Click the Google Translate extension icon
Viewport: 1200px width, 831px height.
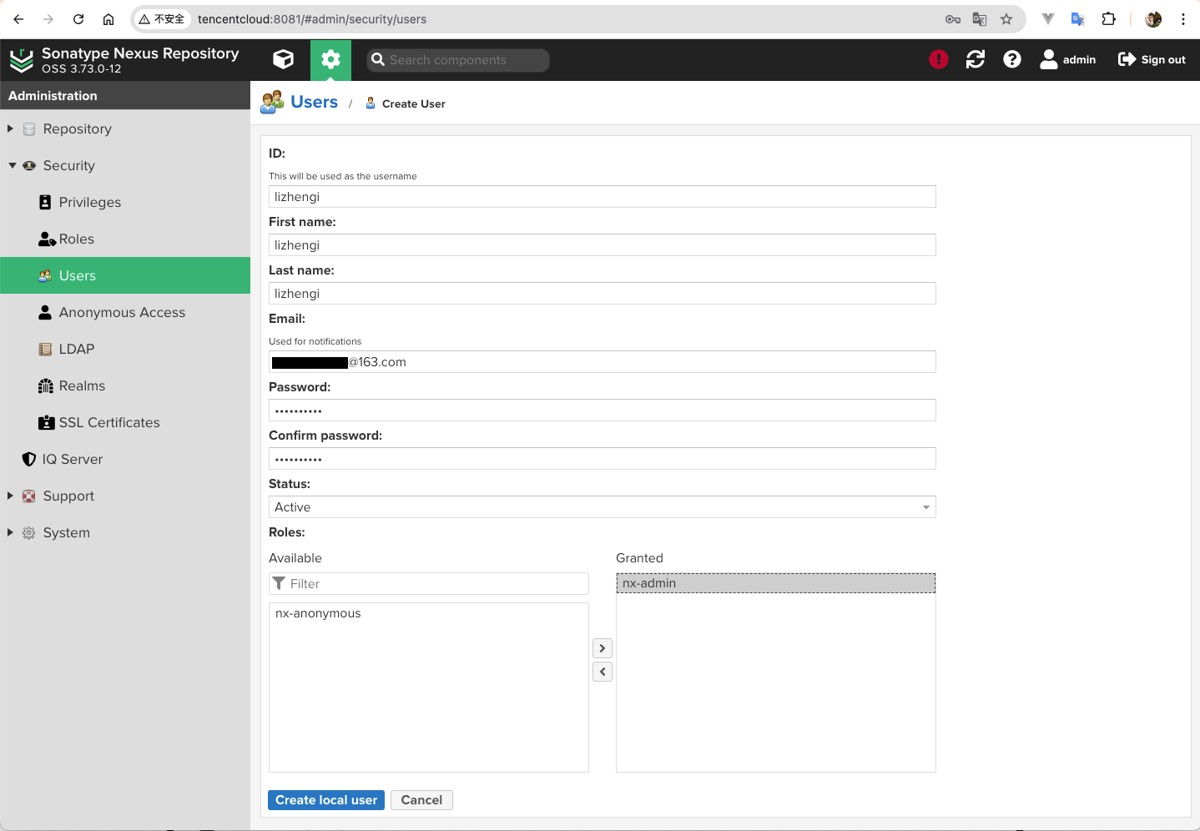click(1077, 19)
